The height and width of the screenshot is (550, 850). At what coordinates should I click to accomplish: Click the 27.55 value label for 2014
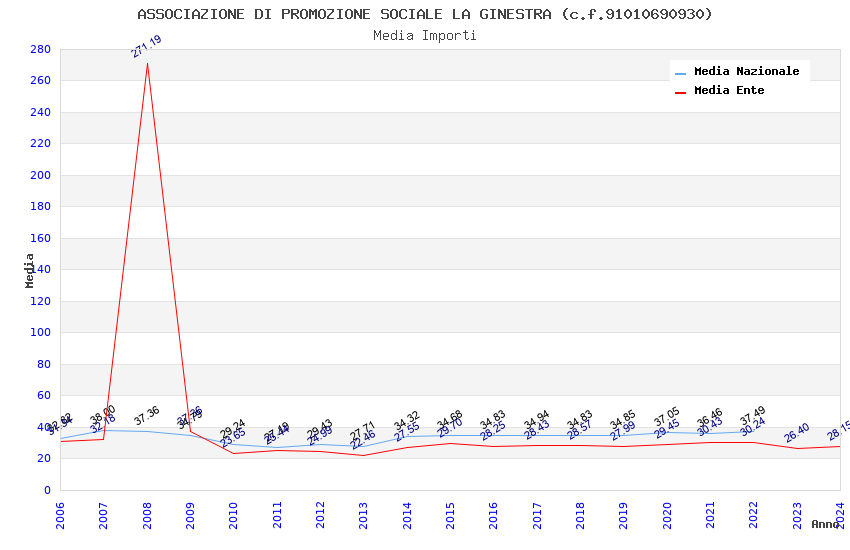407,432
